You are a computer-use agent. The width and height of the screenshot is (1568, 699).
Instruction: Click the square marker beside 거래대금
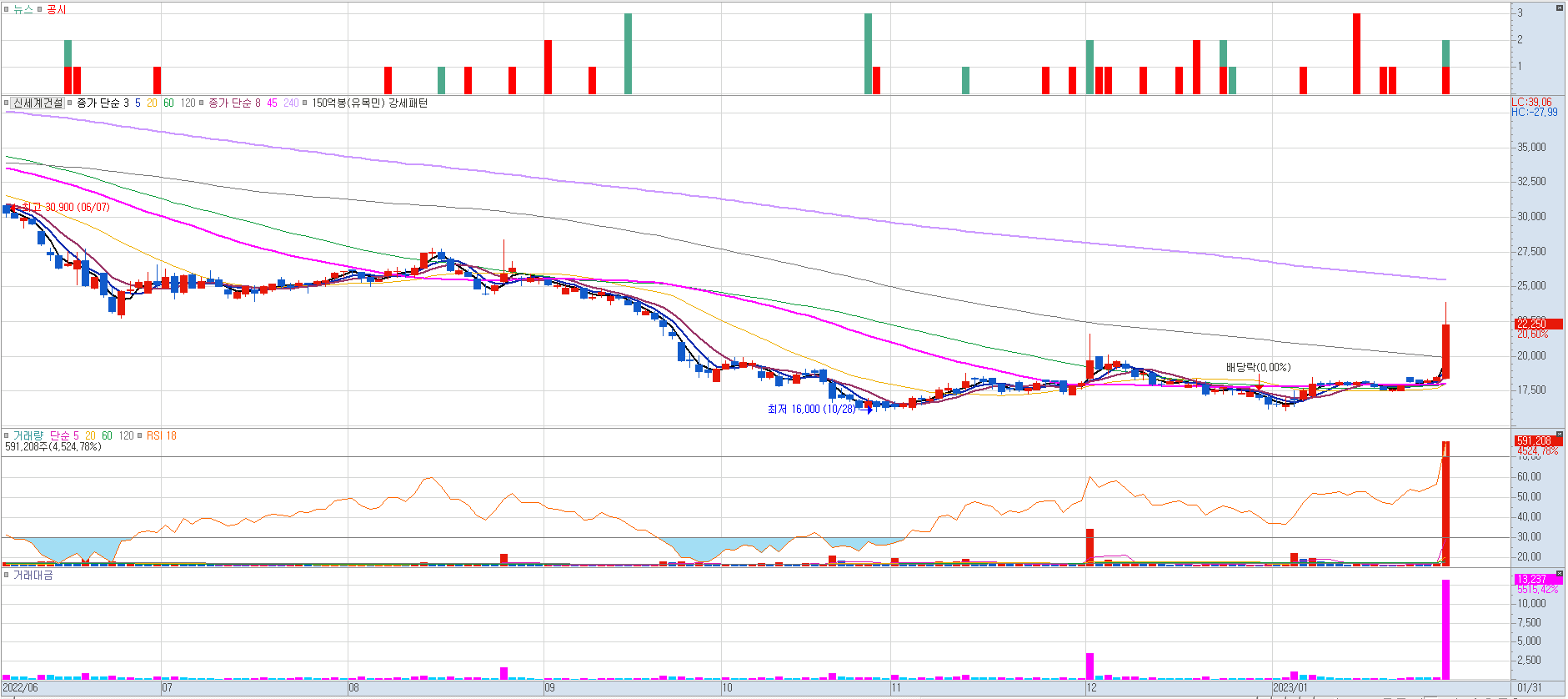pos(7,575)
